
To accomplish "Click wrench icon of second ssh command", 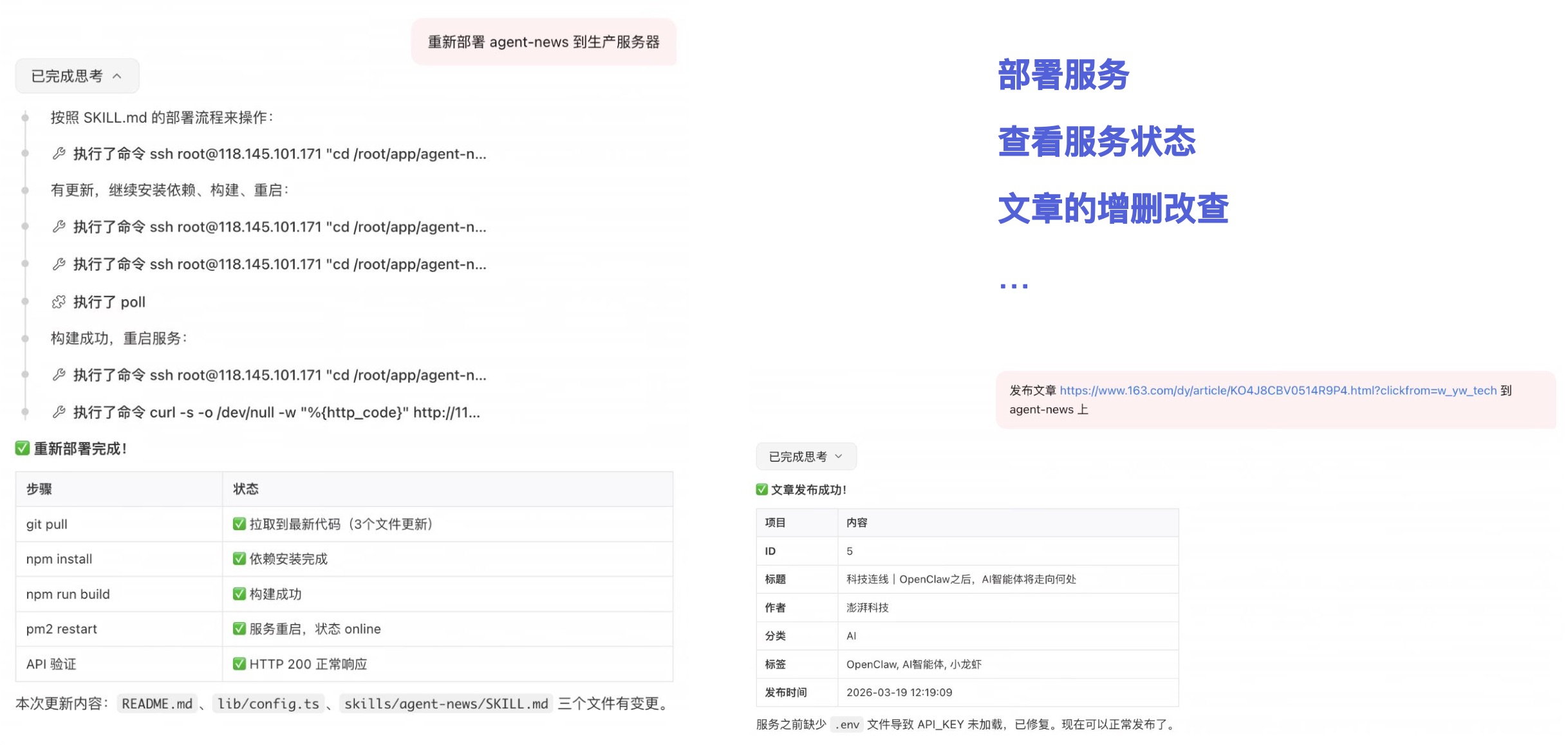I will pos(59,227).
